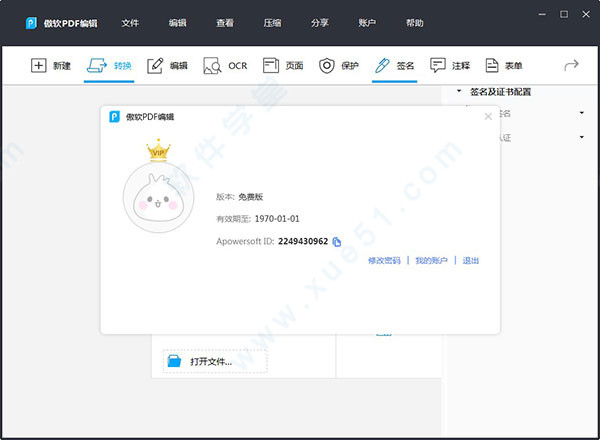Viewport: 600px width, 440px height.
Task: Open the 我的账户 link
Action: pos(431,261)
